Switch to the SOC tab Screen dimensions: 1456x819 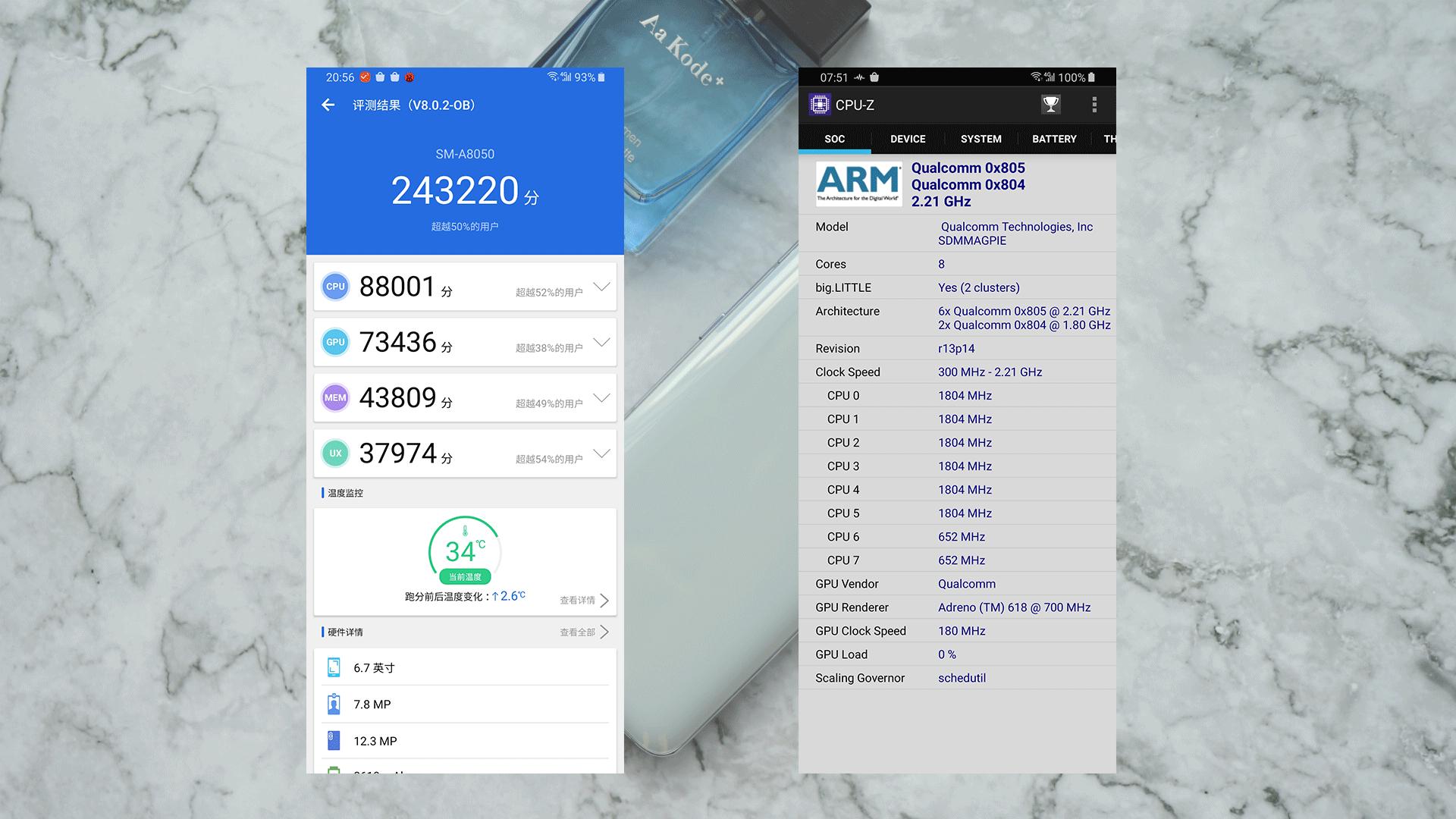pos(834,139)
